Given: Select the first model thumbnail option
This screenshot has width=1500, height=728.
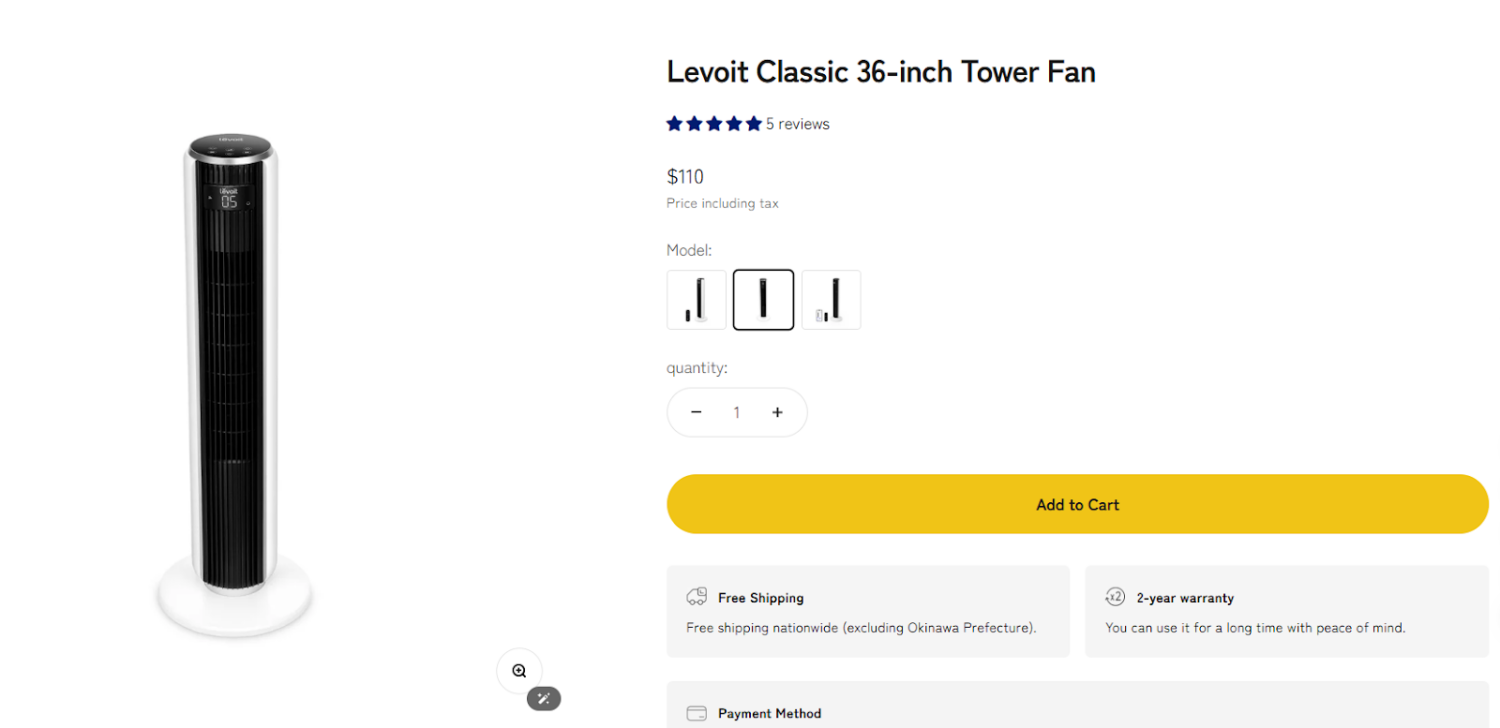Looking at the screenshot, I should coord(696,300).
